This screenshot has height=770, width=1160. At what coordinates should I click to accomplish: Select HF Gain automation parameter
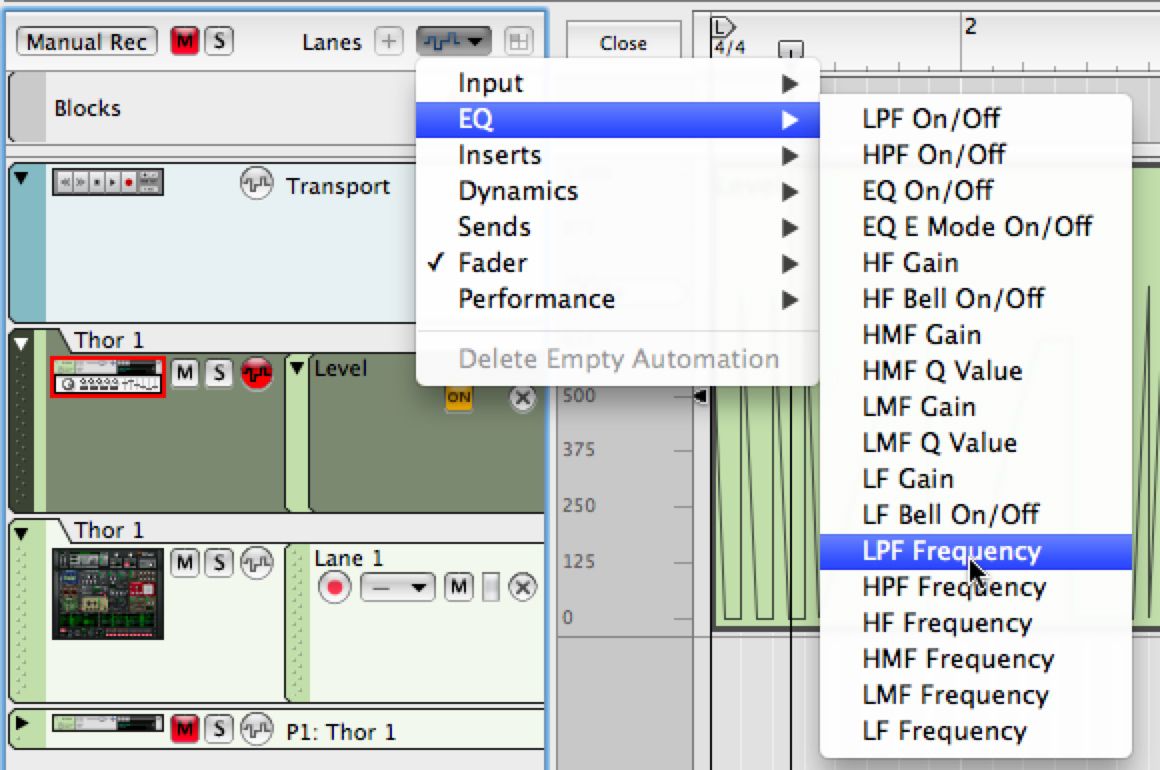click(976, 263)
